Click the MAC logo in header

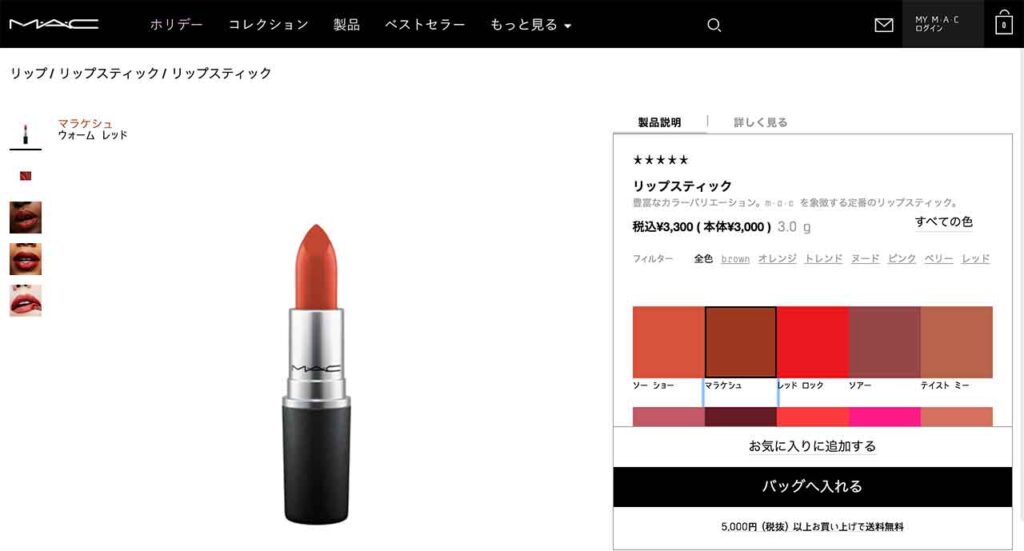54,24
